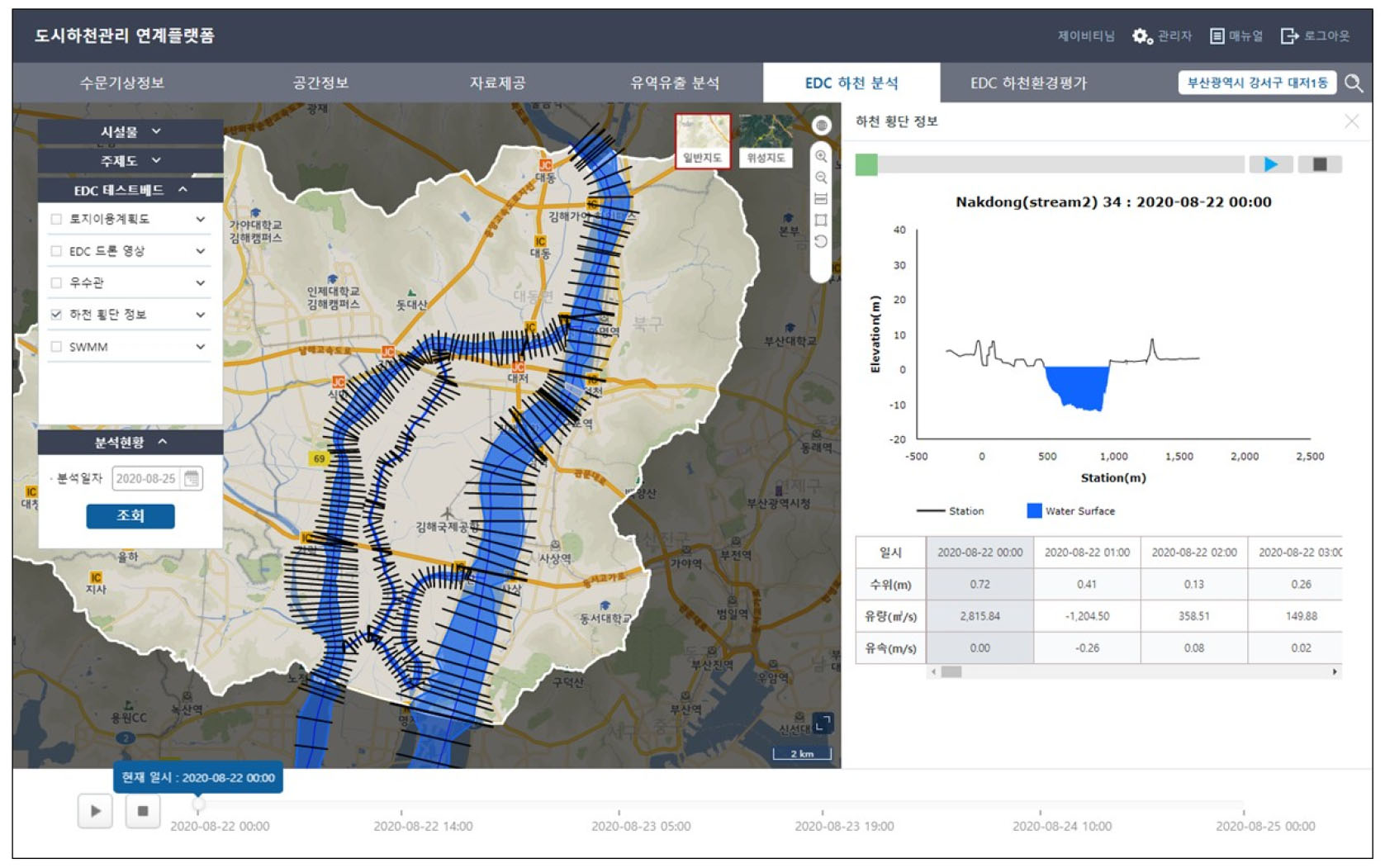This screenshot has height=868, width=1385.
Task: Click the map zoom-out magnifier icon
Action: (x=821, y=178)
